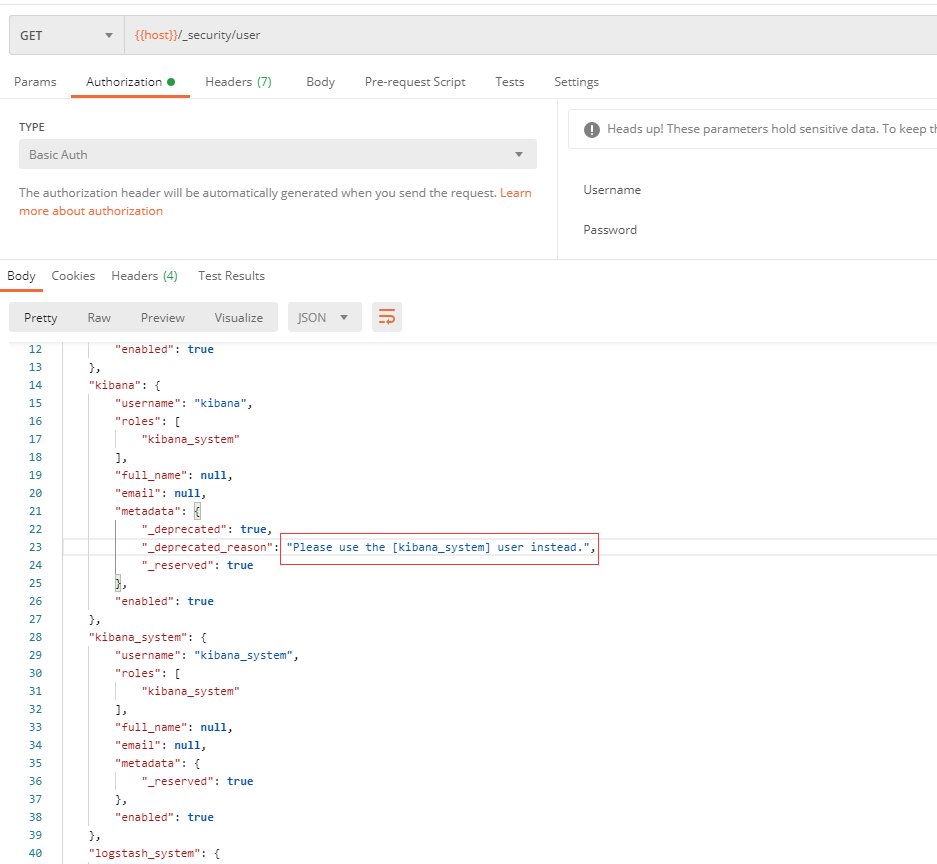Switch to Raw response view
The width and height of the screenshot is (937, 864).
99,317
